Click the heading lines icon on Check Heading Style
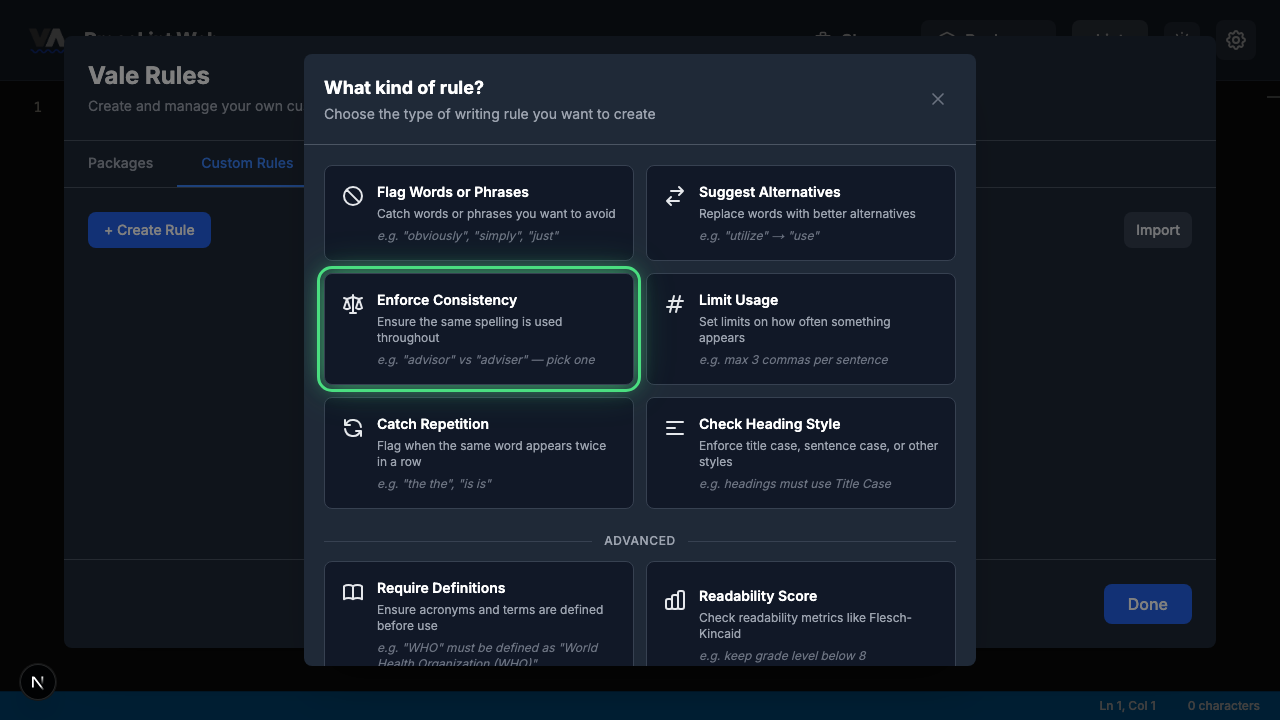Viewport: 1280px width, 720px height. click(675, 427)
